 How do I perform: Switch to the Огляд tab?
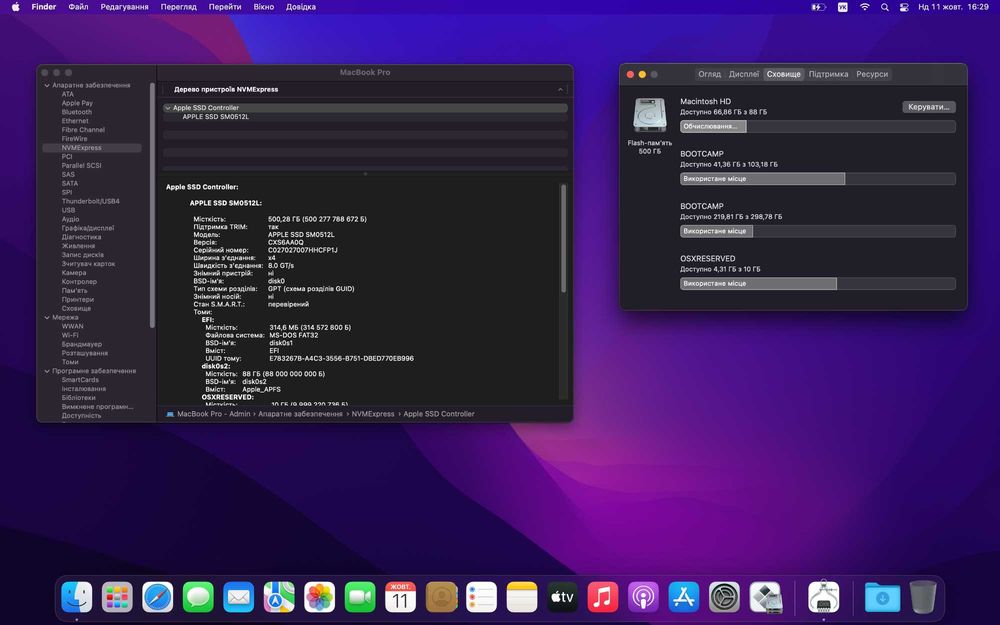[709, 75]
